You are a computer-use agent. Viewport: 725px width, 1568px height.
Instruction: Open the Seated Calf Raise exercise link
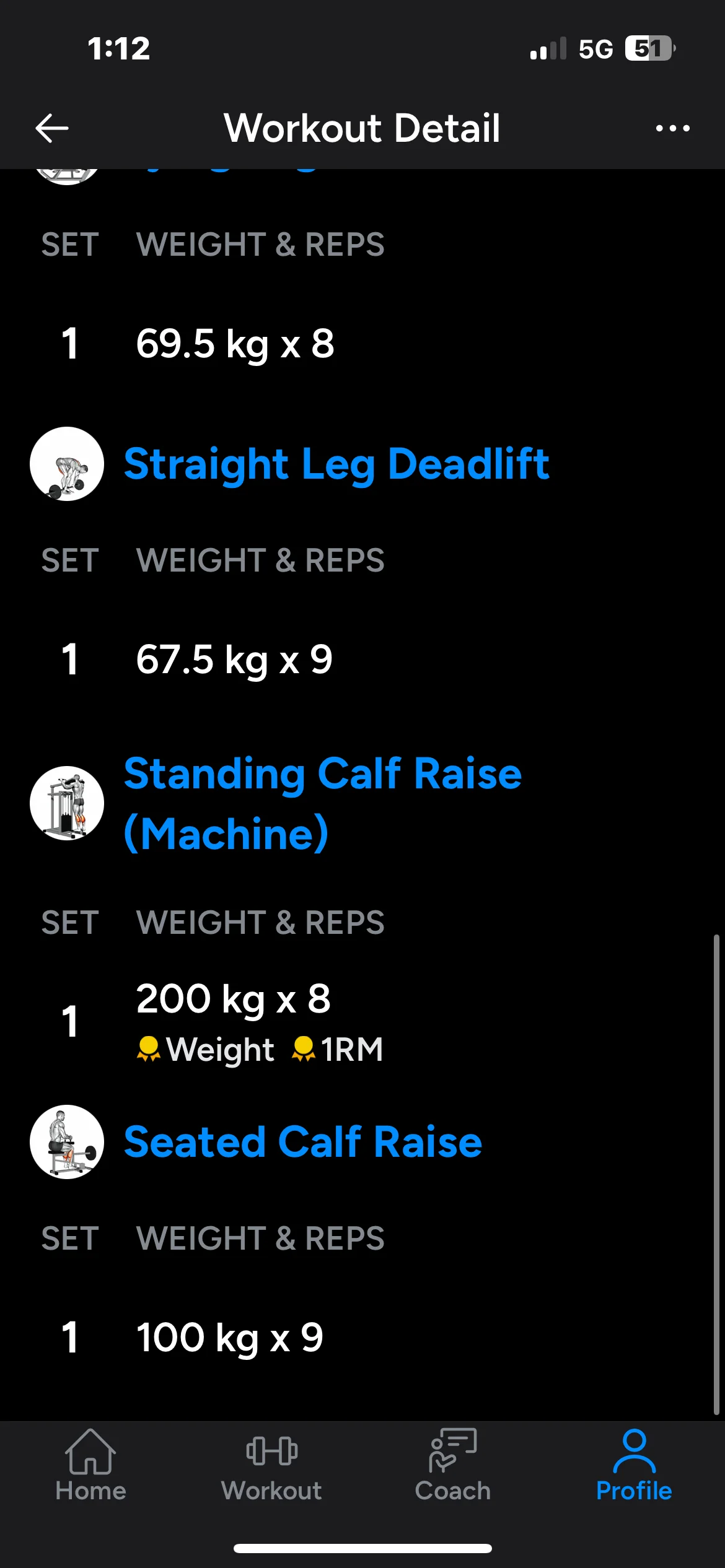click(303, 1141)
